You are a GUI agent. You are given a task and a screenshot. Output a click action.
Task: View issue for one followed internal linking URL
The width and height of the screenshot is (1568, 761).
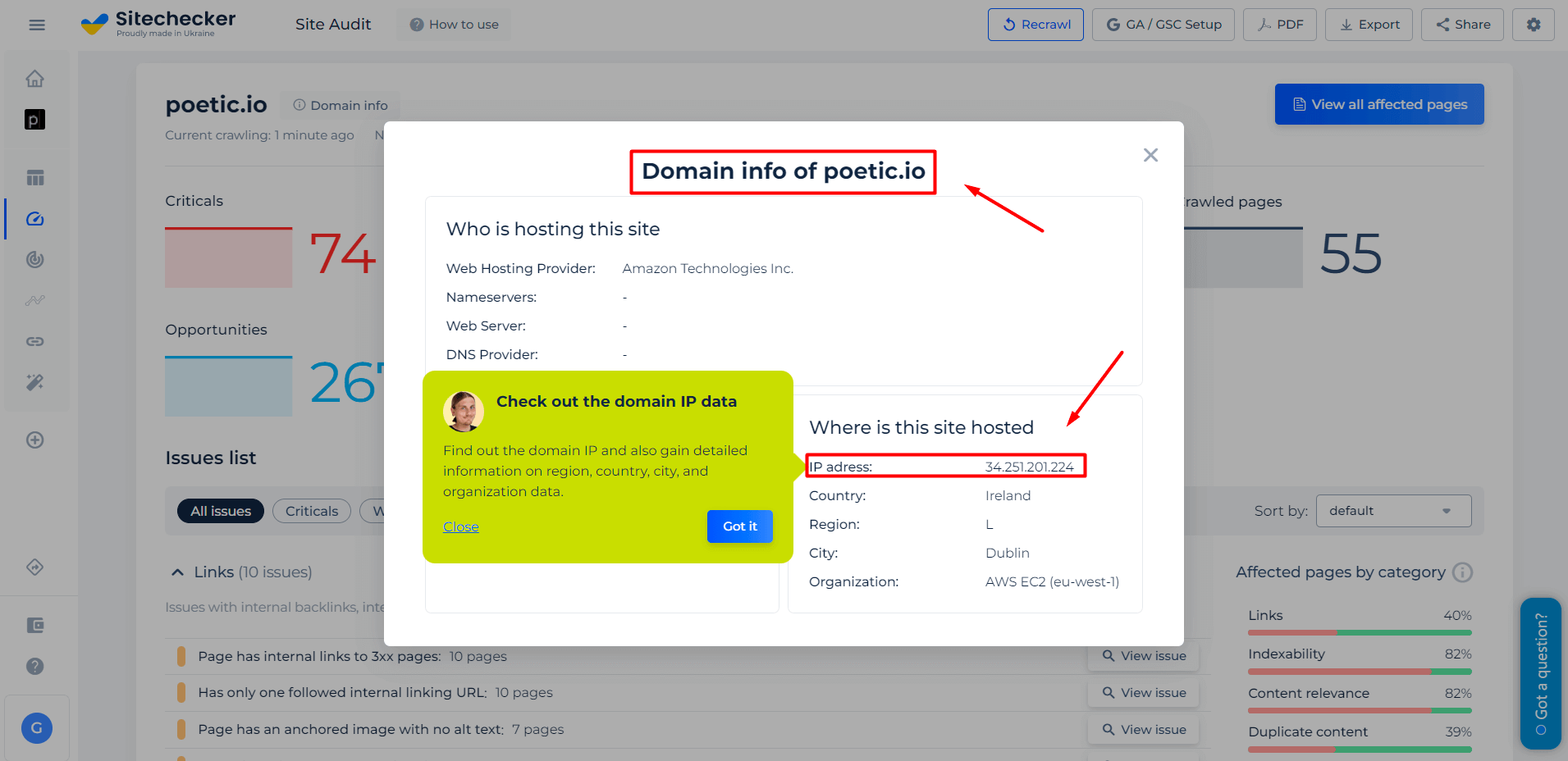[1143, 693]
